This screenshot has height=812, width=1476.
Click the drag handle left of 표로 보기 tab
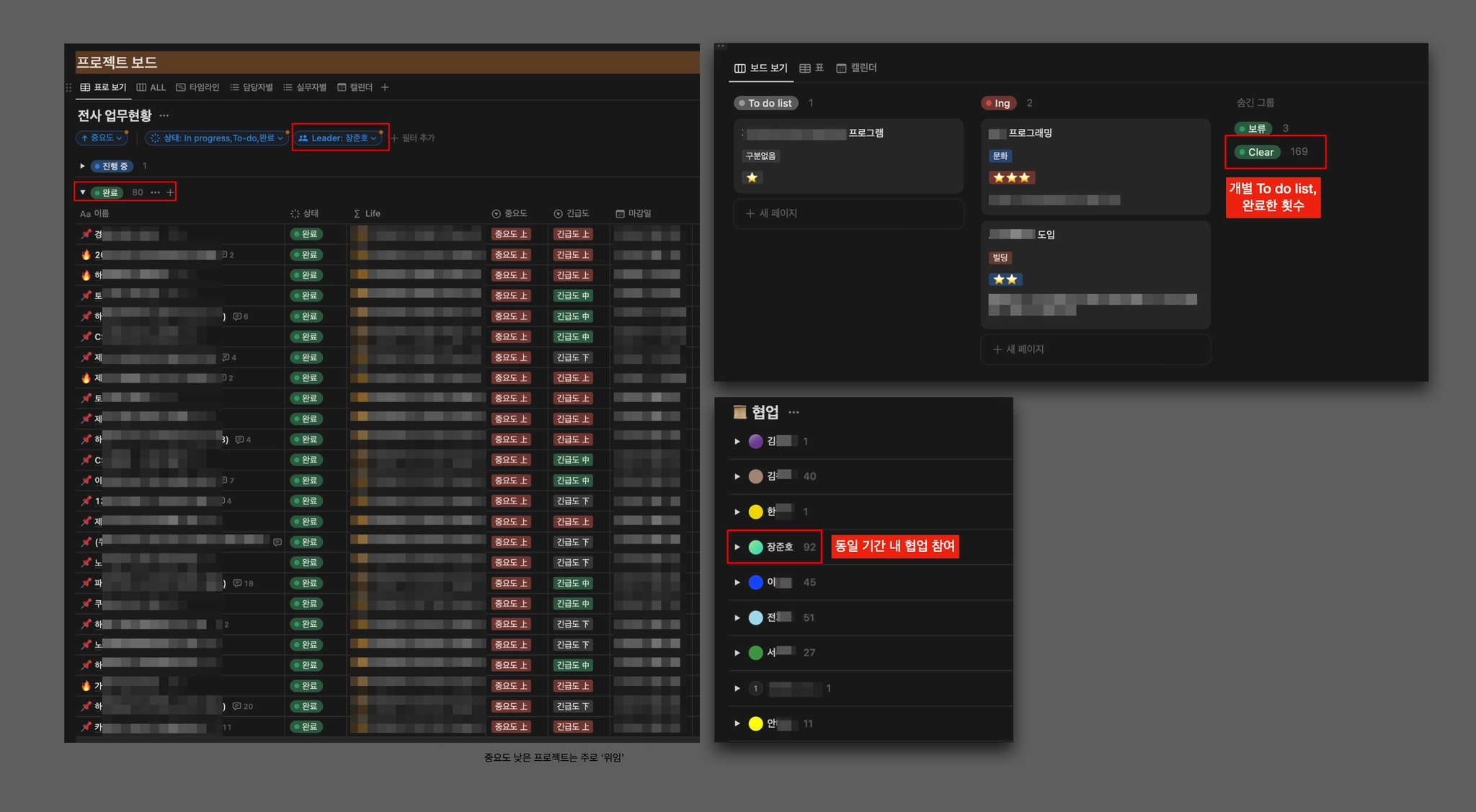click(x=68, y=87)
